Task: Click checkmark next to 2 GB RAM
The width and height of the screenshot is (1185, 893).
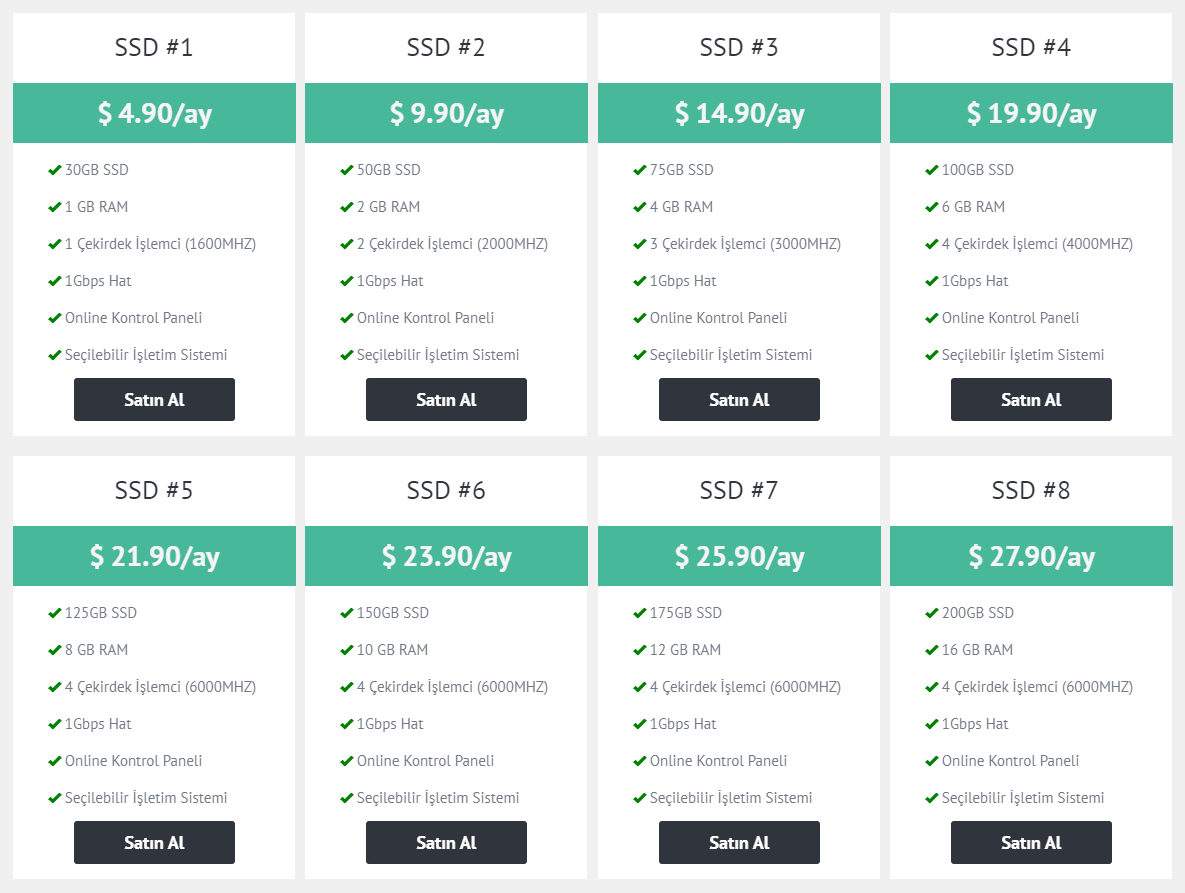Action: click(346, 207)
